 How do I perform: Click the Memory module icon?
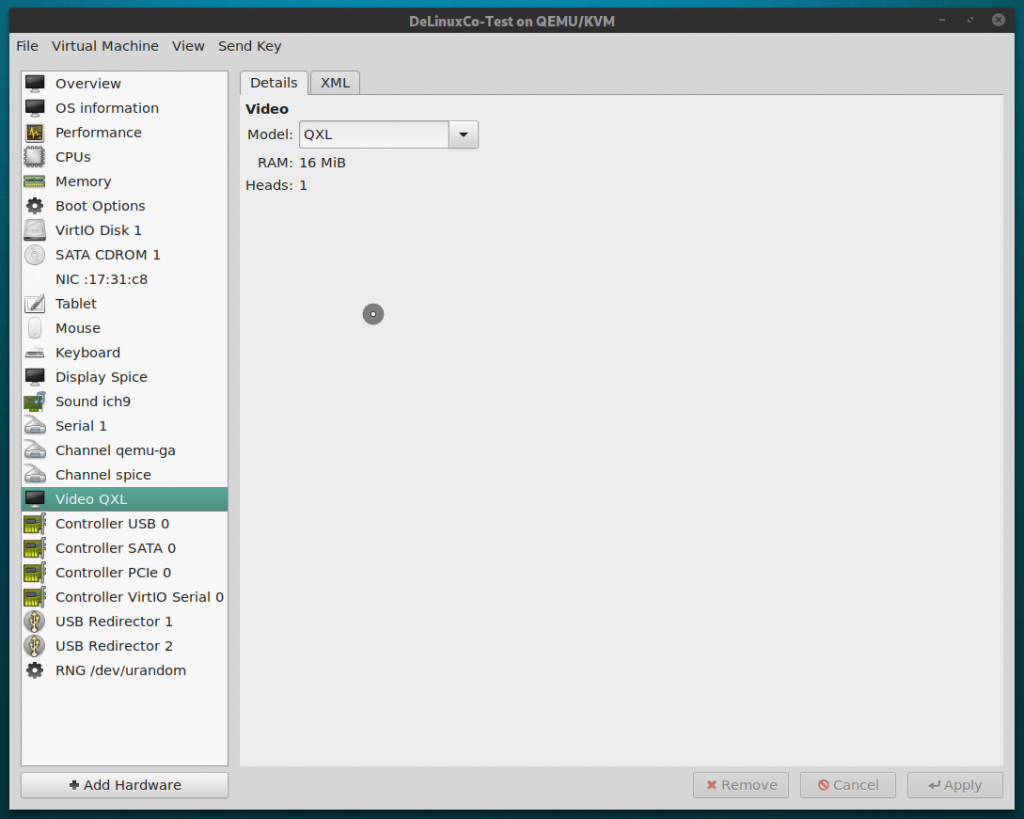coord(36,181)
